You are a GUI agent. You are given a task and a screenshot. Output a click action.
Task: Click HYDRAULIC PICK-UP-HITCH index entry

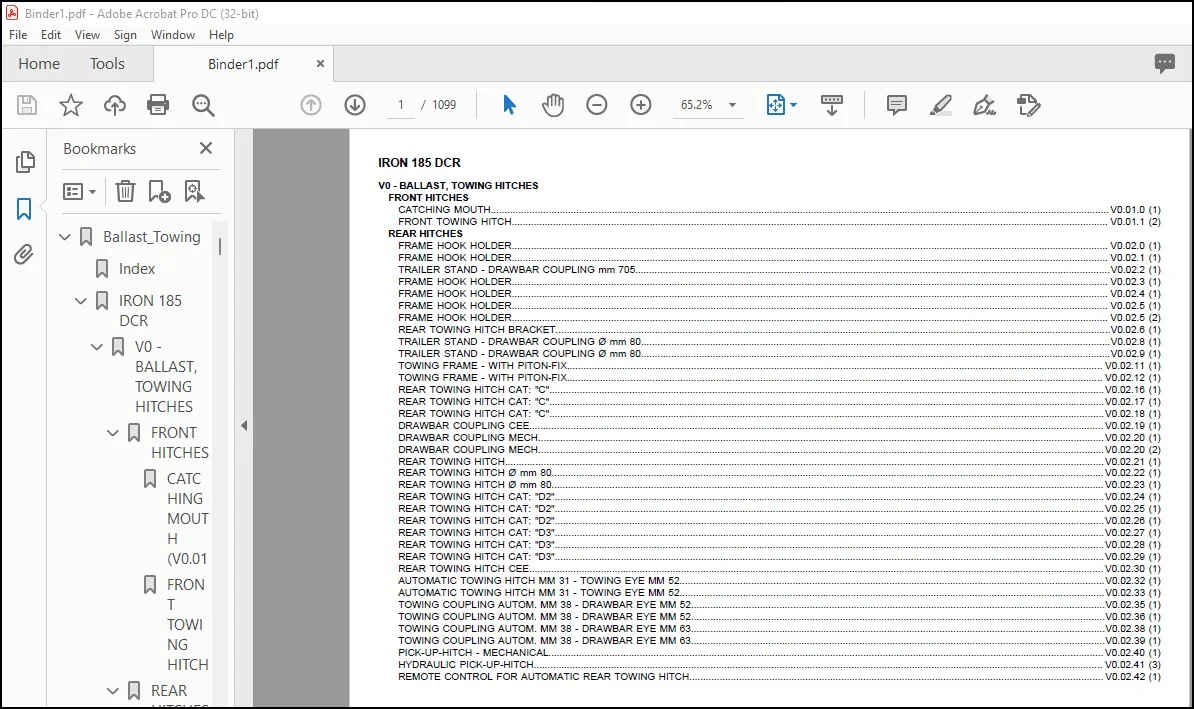(x=779, y=665)
